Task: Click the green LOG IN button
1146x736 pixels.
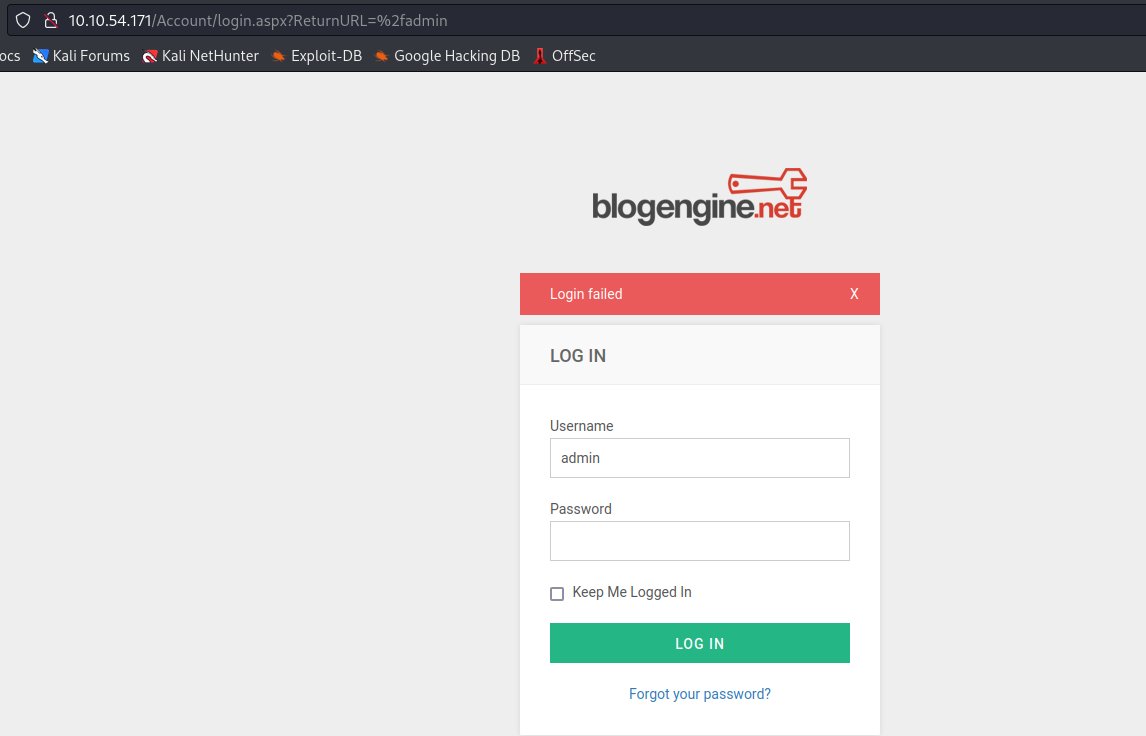Action: [x=699, y=643]
